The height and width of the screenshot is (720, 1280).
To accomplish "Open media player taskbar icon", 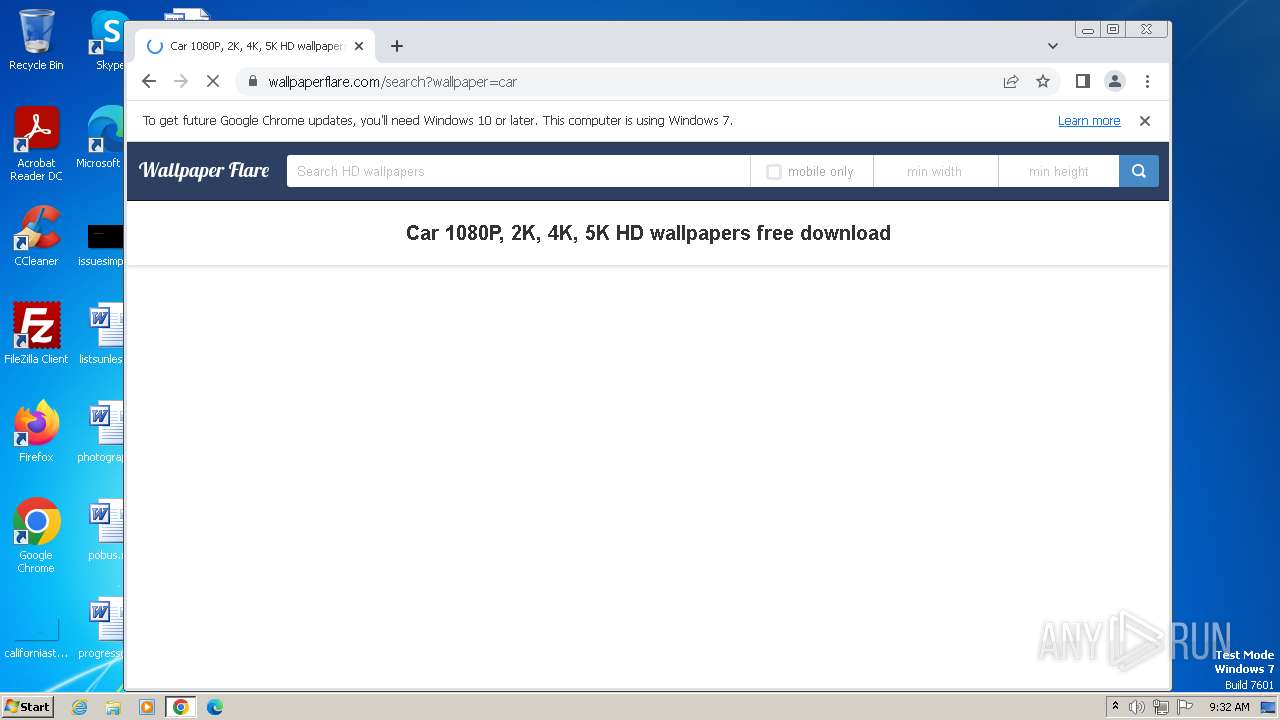I will [147, 707].
